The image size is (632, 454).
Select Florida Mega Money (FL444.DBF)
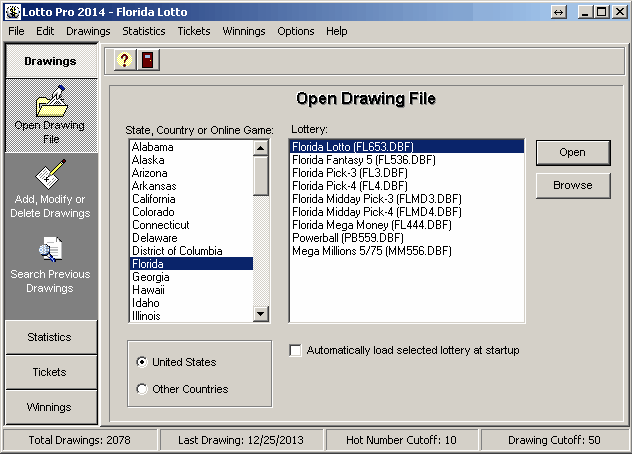[407, 225]
